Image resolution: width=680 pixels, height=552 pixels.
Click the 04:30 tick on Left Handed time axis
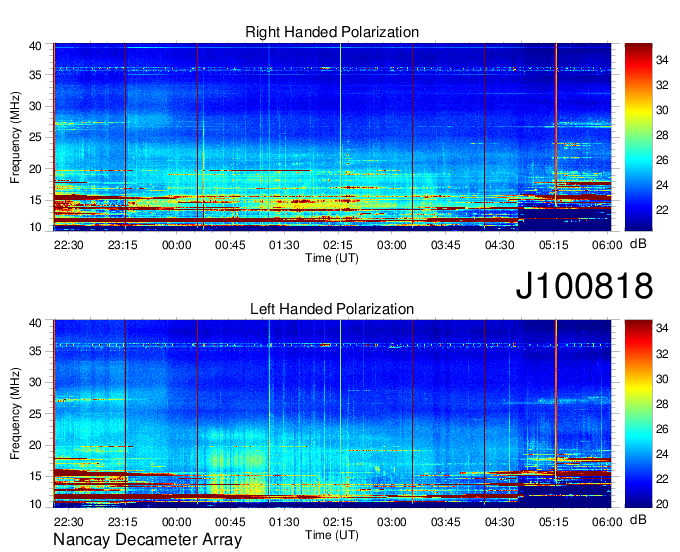(500, 522)
